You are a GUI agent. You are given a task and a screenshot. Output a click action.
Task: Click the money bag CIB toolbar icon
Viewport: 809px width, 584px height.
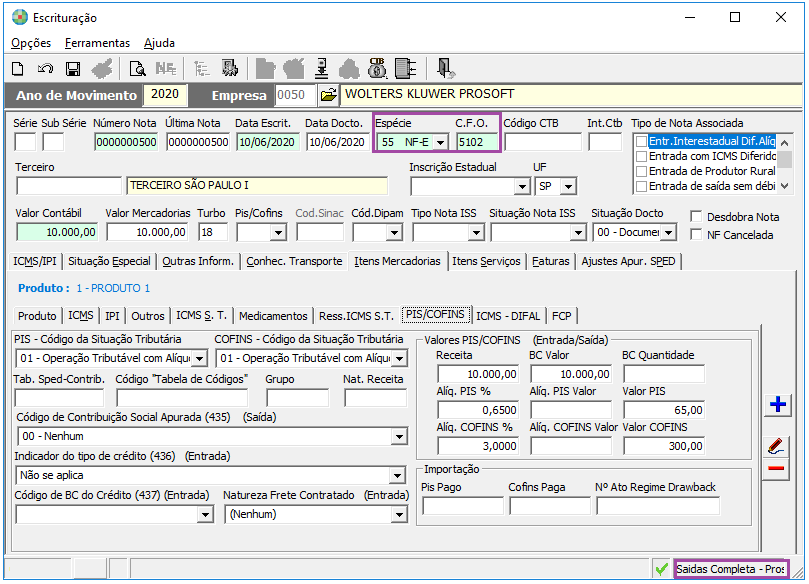pyautogui.click(x=377, y=69)
